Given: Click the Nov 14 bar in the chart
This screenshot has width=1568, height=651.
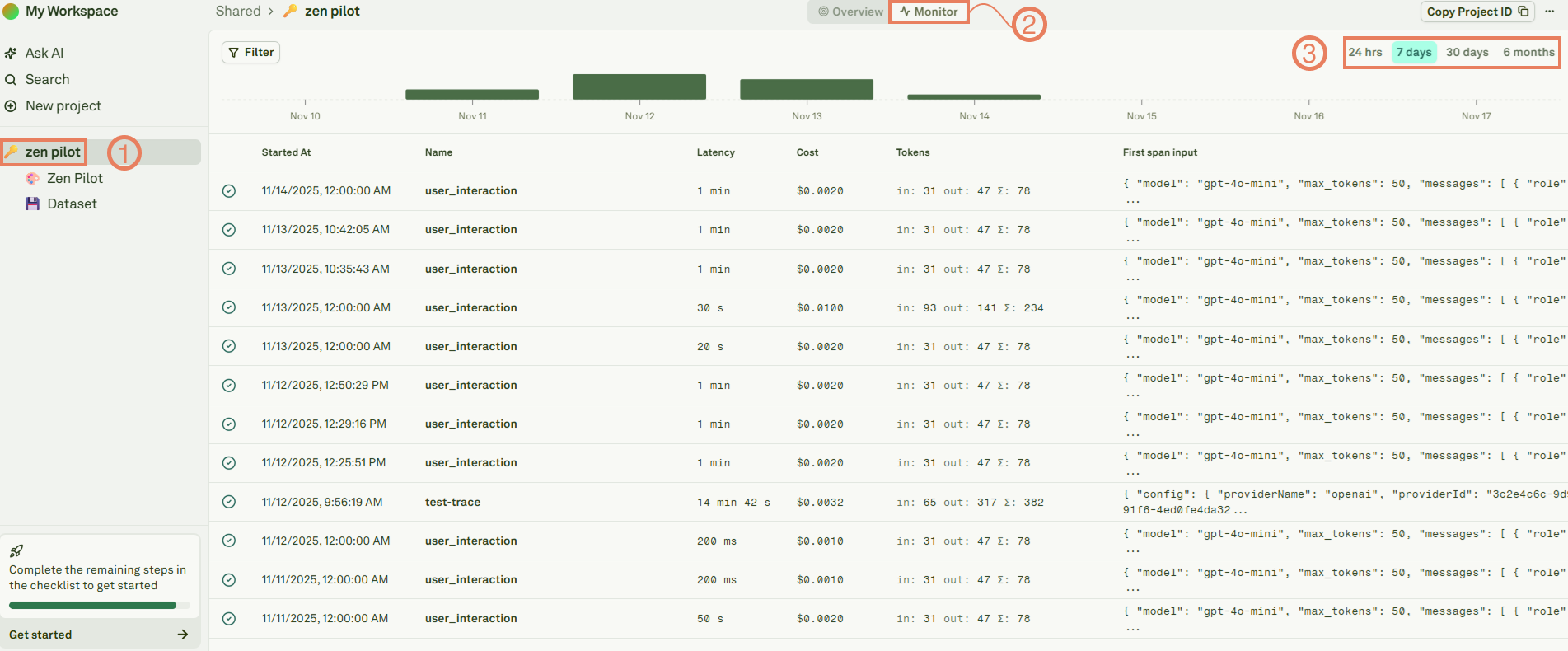Looking at the screenshot, I should 974,97.
